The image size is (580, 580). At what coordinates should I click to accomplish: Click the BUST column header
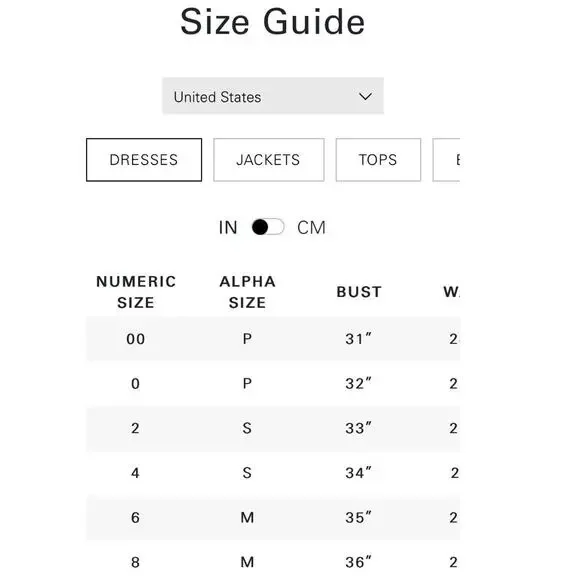coord(359,292)
